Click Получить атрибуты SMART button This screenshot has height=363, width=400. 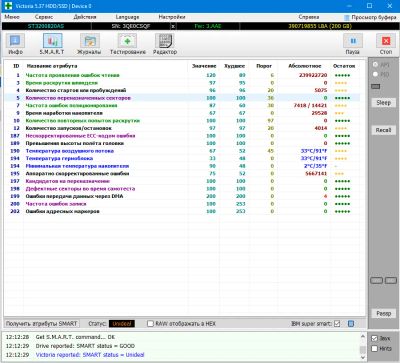pyautogui.click(x=42, y=324)
